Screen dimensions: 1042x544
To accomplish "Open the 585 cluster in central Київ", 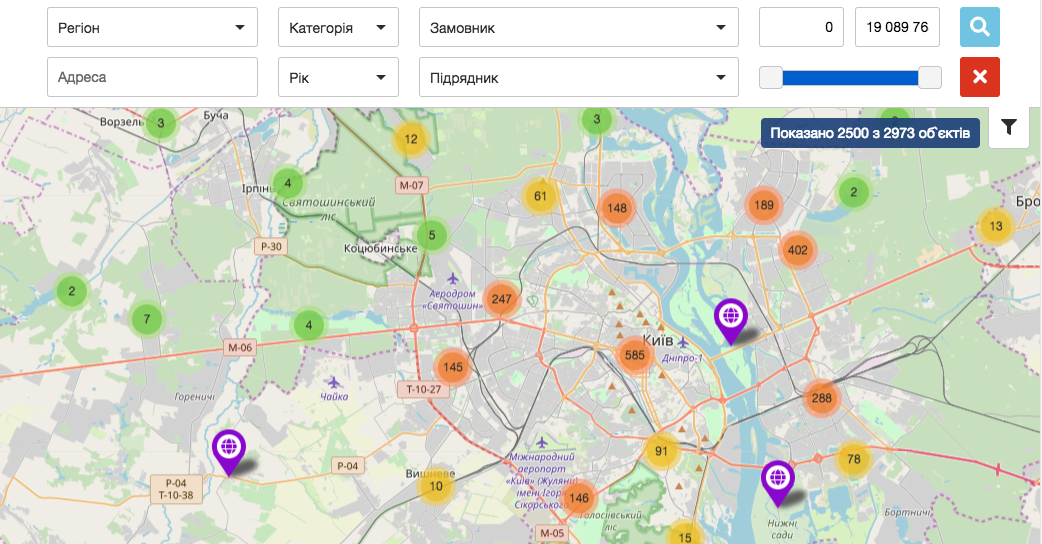I will tap(634, 355).
